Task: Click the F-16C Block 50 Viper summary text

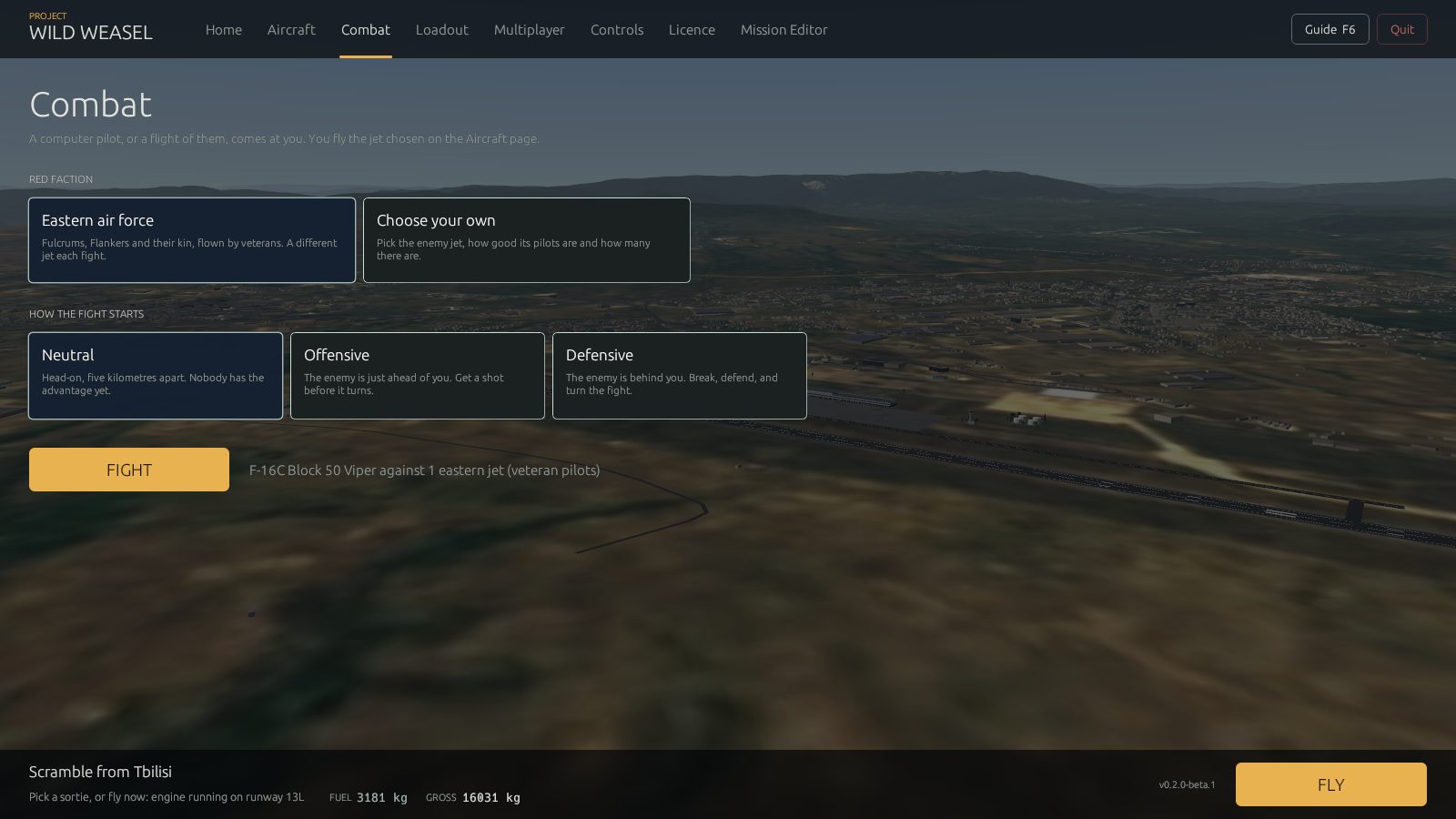Action: (424, 470)
